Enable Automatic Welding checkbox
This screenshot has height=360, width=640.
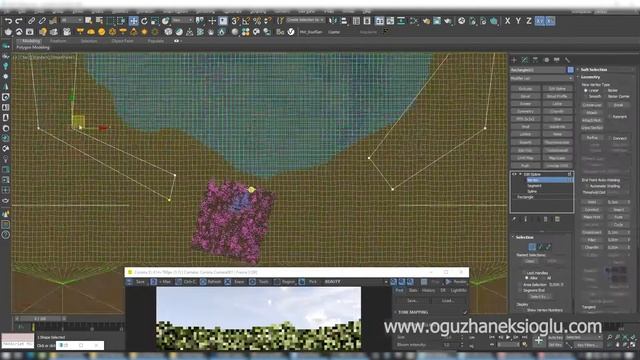pyautogui.click(x=587, y=186)
